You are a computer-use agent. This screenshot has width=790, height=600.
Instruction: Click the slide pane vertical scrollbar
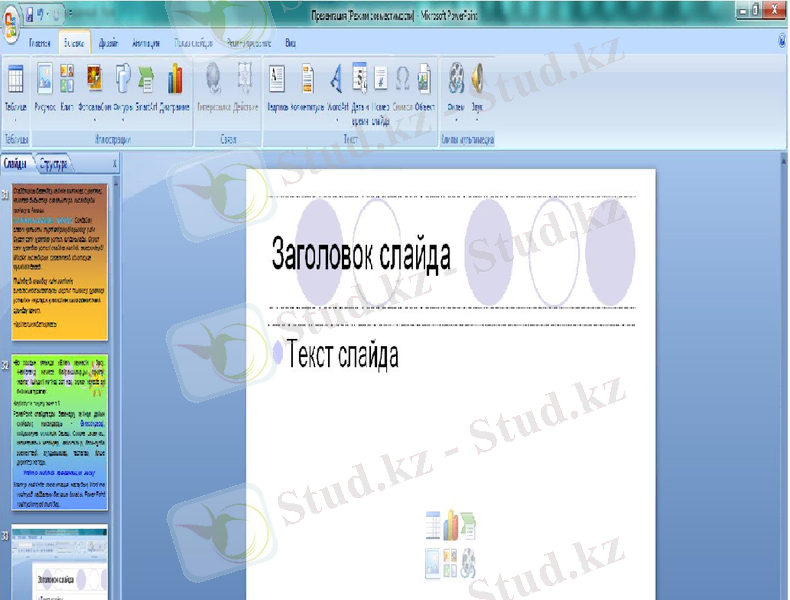click(x=116, y=388)
